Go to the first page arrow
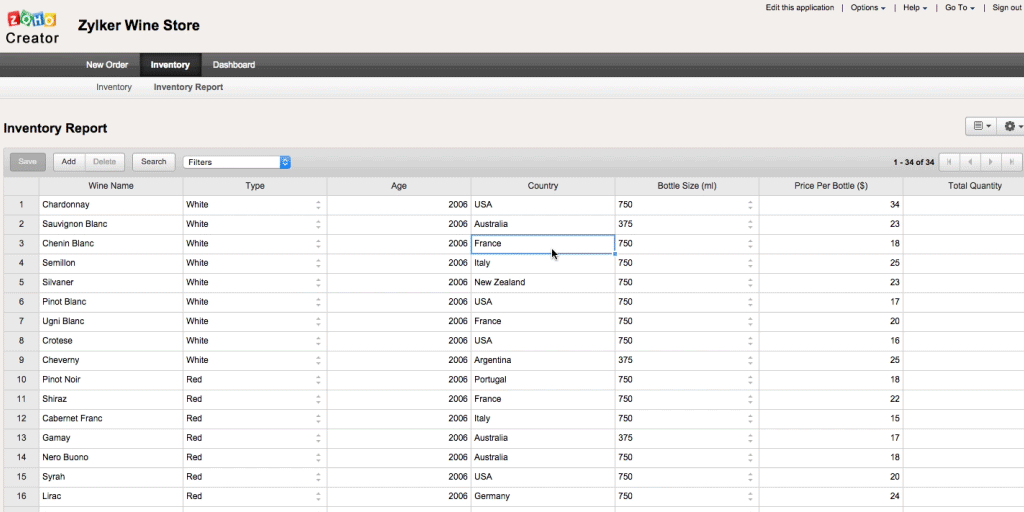This screenshot has width=1024, height=512. (948, 162)
